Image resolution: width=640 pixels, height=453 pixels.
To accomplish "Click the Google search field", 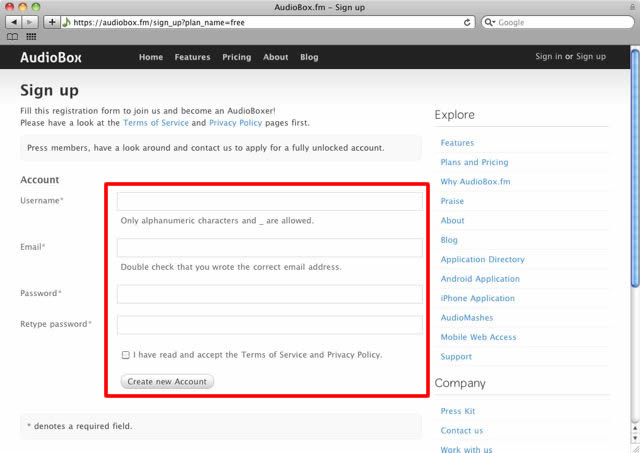I will coord(558,22).
